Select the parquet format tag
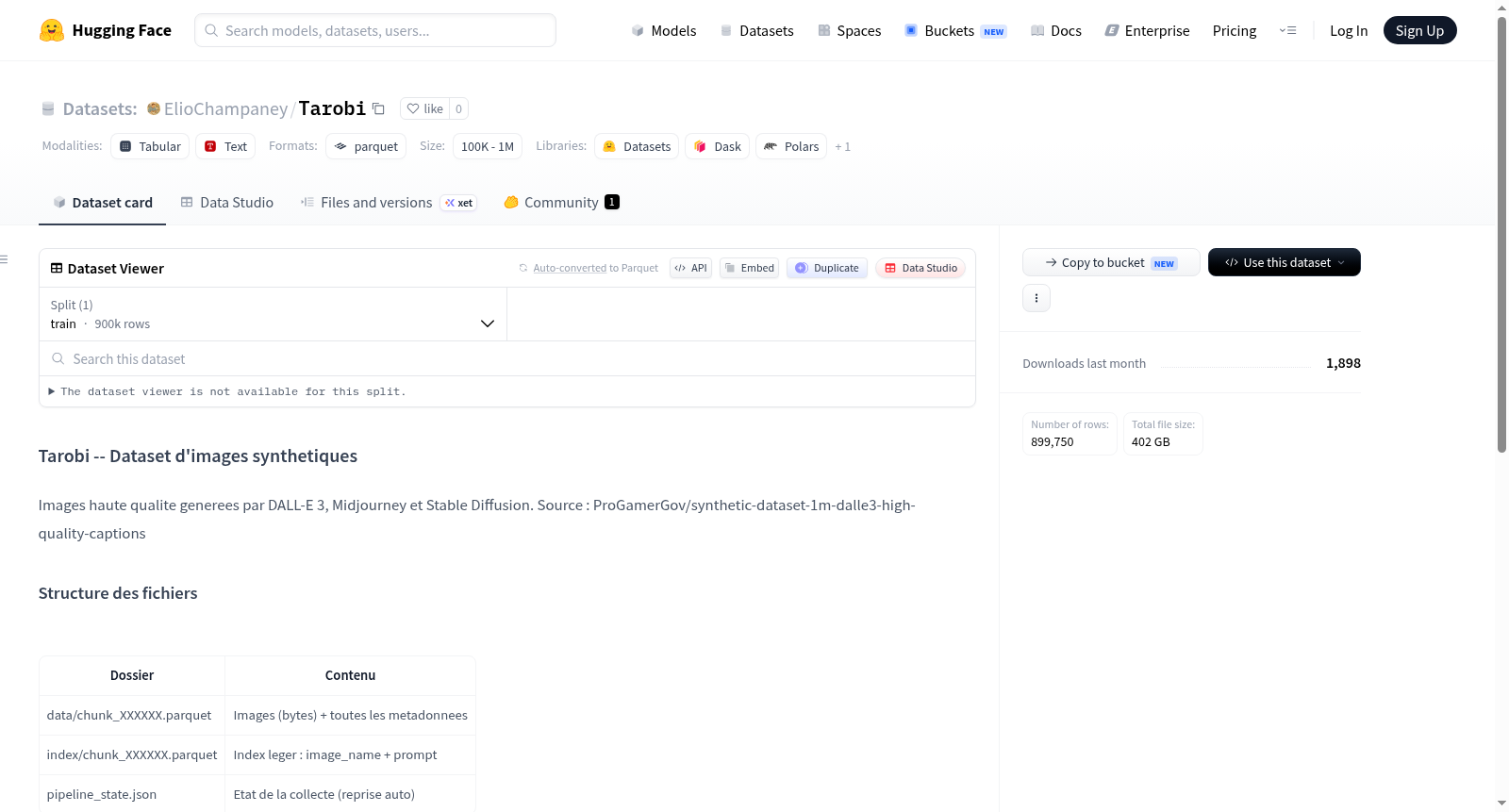 (366, 146)
